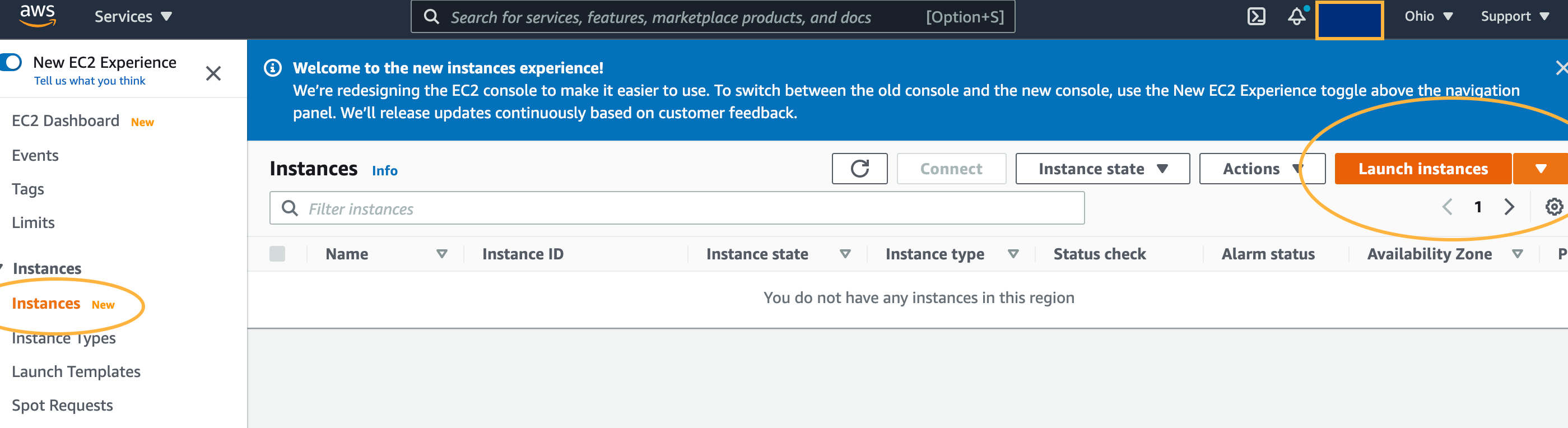Click the info icon in welcome banner
1568x428 pixels.
coord(273,68)
